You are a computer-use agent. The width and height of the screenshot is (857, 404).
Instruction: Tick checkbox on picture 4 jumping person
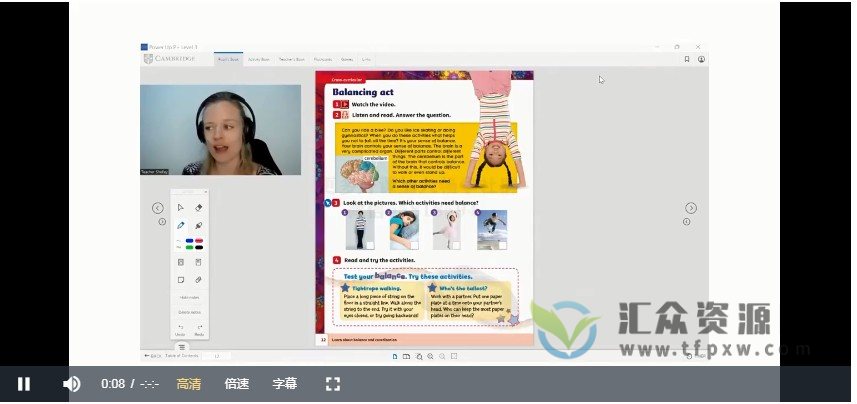pyautogui.click(x=502, y=245)
